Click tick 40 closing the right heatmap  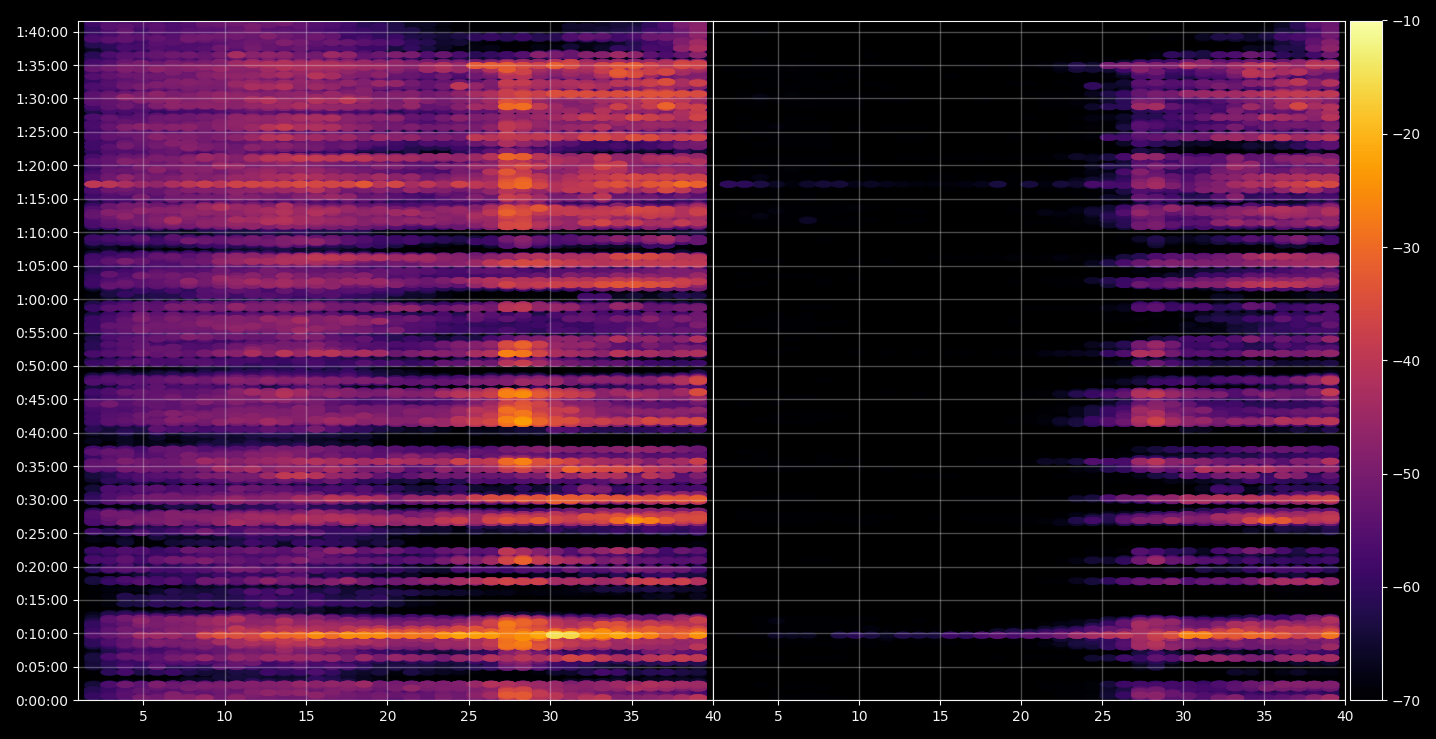1345,716
